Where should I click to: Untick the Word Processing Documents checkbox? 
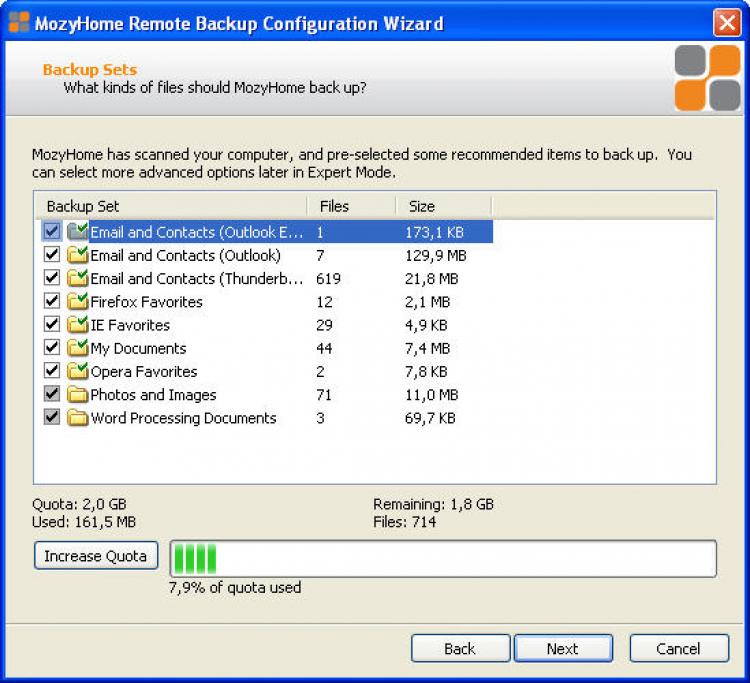(52, 418)
